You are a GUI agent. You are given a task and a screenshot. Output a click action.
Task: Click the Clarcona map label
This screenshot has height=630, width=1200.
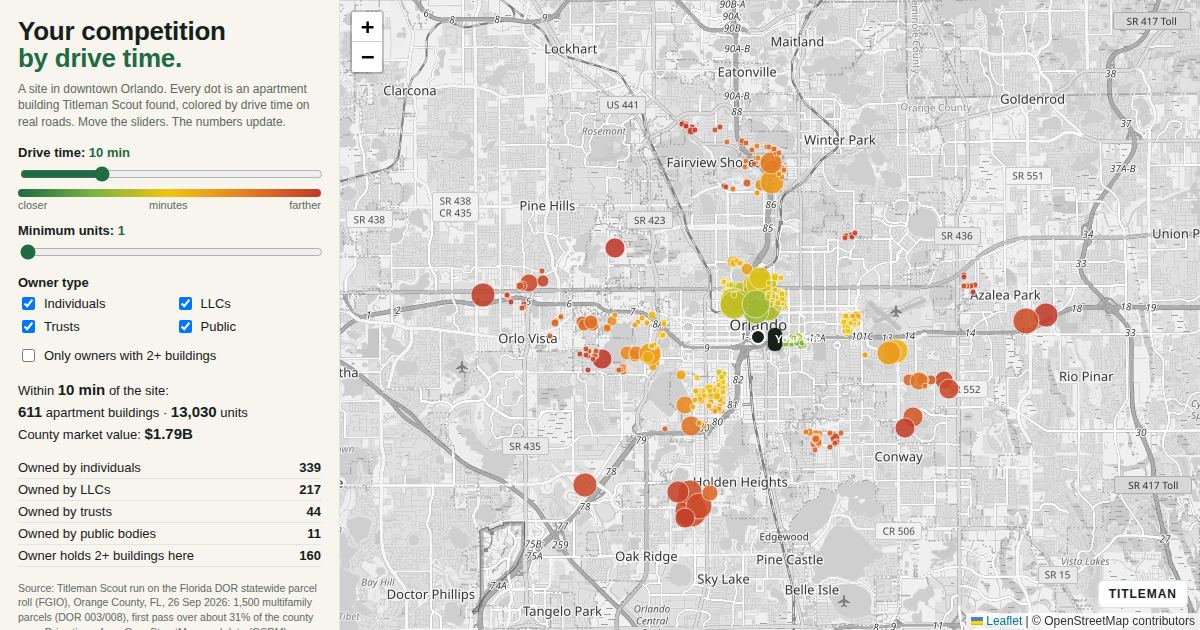pos(410,90)
